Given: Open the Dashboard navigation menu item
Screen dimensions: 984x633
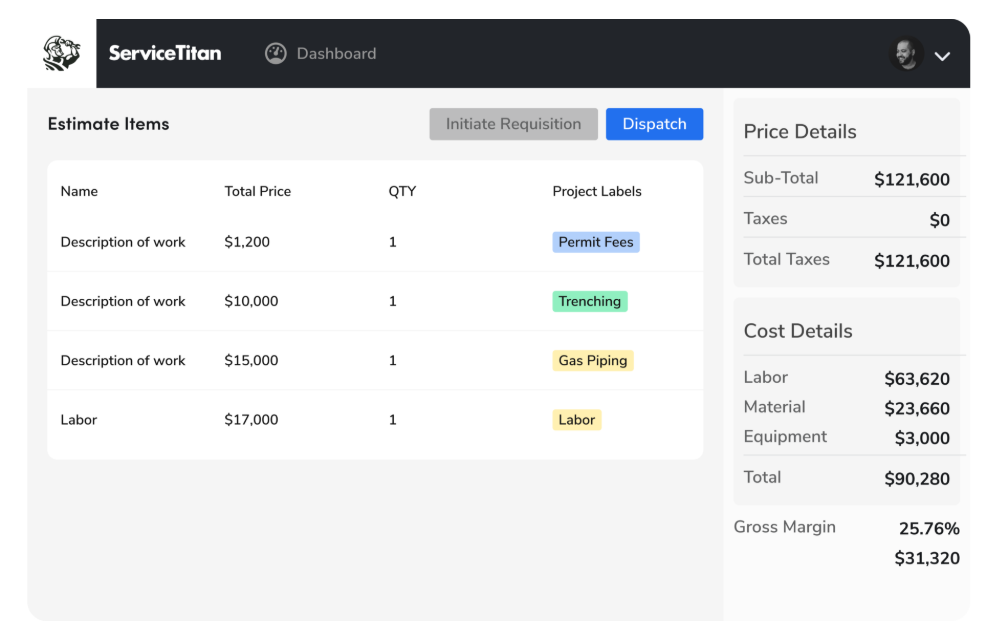Looking at the screenshot, I should click(335, 53).
